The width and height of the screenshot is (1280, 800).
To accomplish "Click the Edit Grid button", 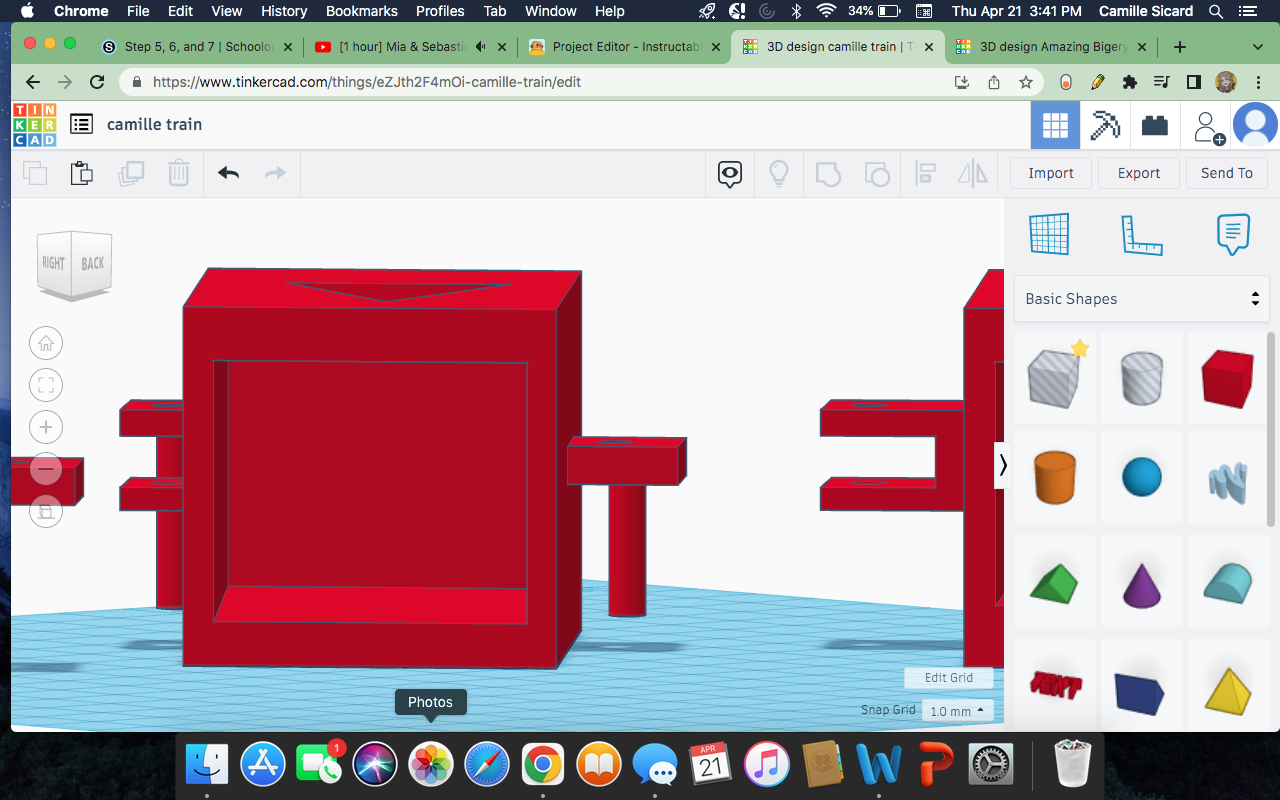I will click(x=949, y=677).
